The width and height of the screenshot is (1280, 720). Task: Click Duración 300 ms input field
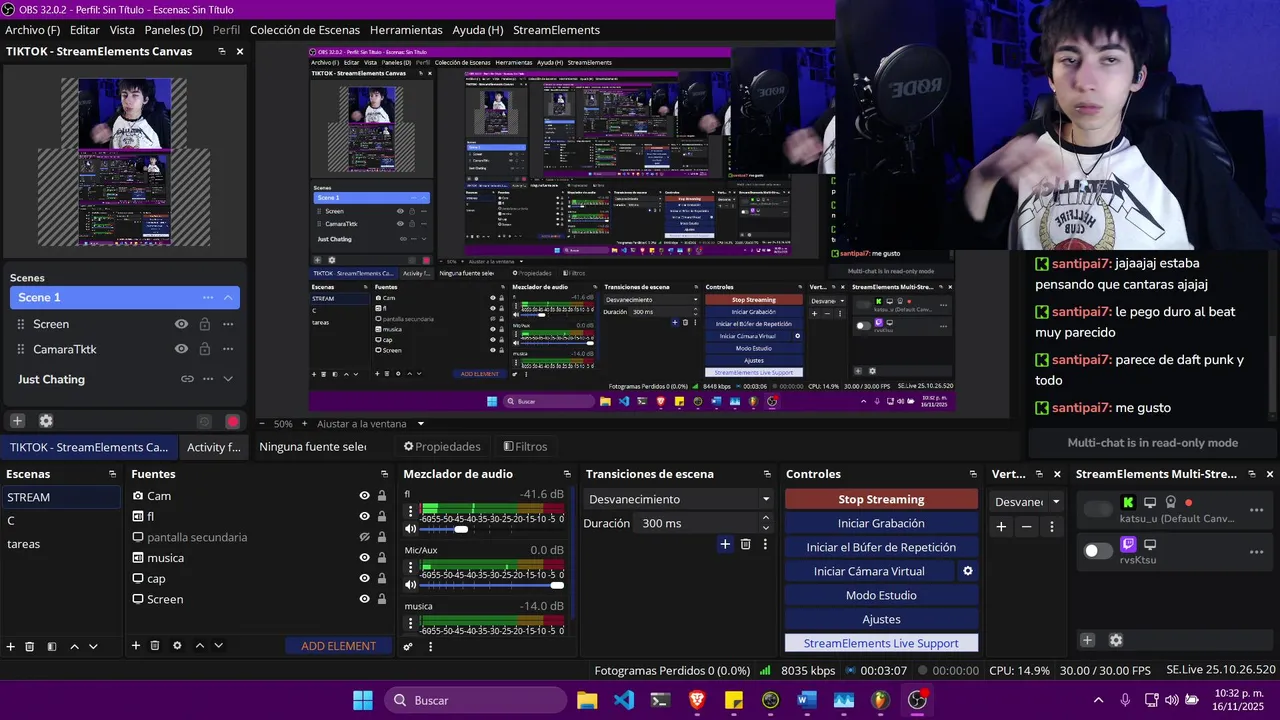click(x=696, y=523)
